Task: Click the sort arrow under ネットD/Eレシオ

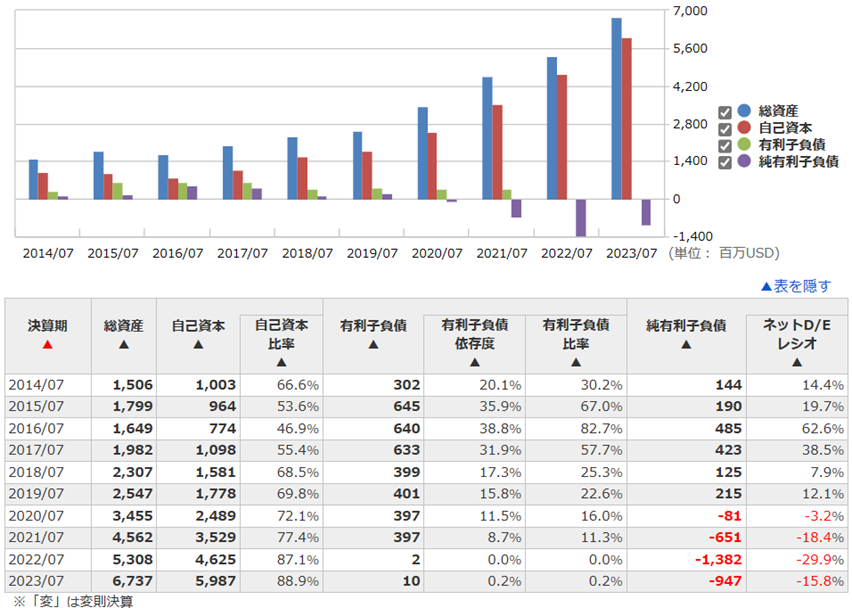Action: 796,363
